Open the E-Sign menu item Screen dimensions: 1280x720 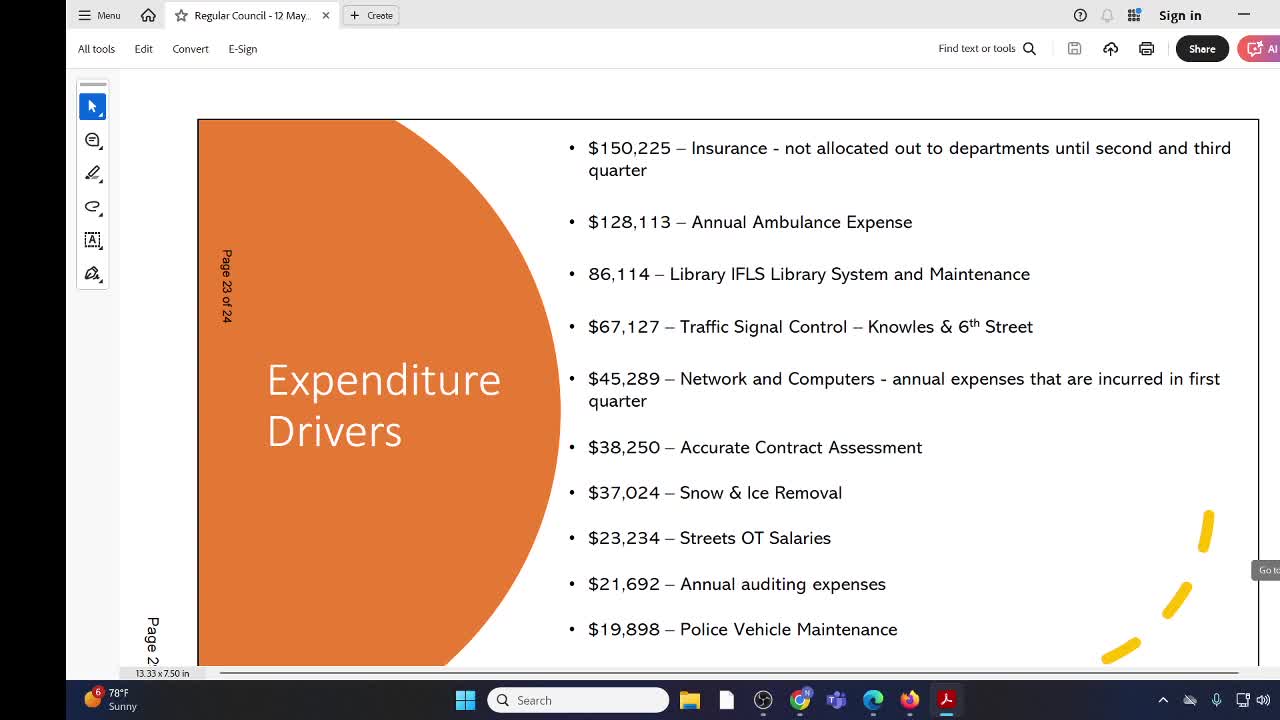point(242,48)
